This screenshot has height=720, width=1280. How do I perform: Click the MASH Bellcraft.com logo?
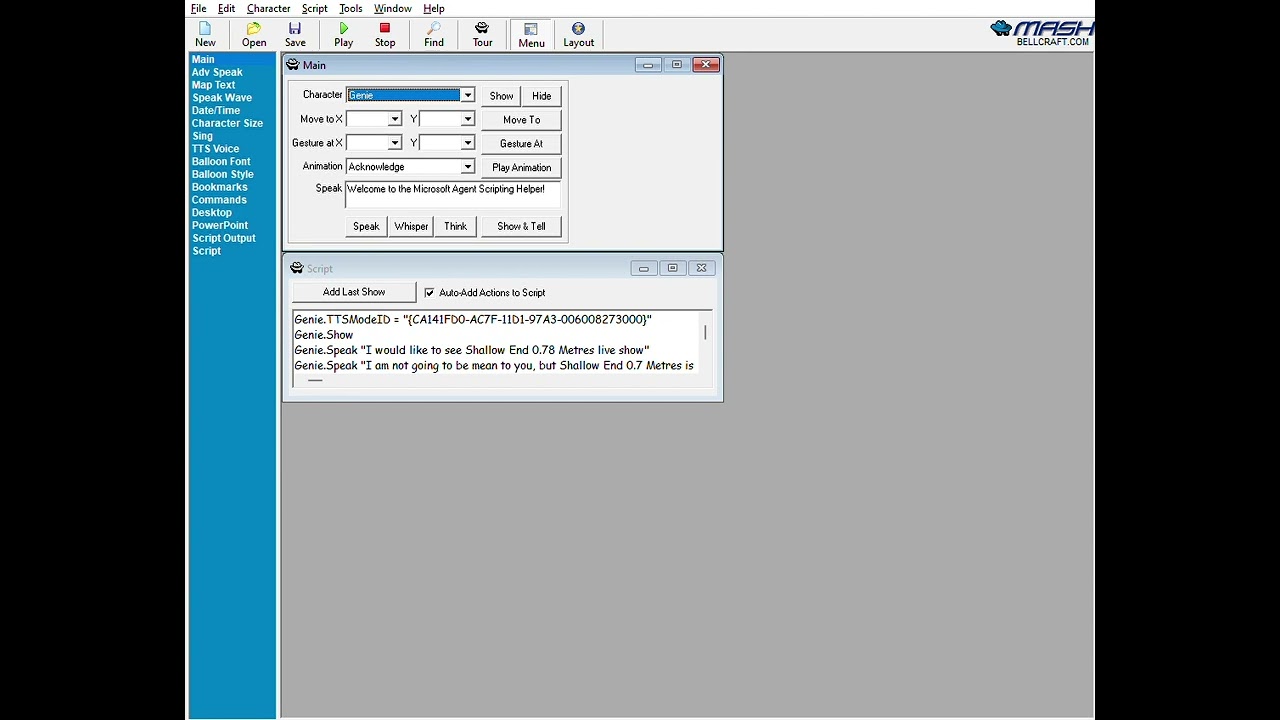[x=1042, y=34]
